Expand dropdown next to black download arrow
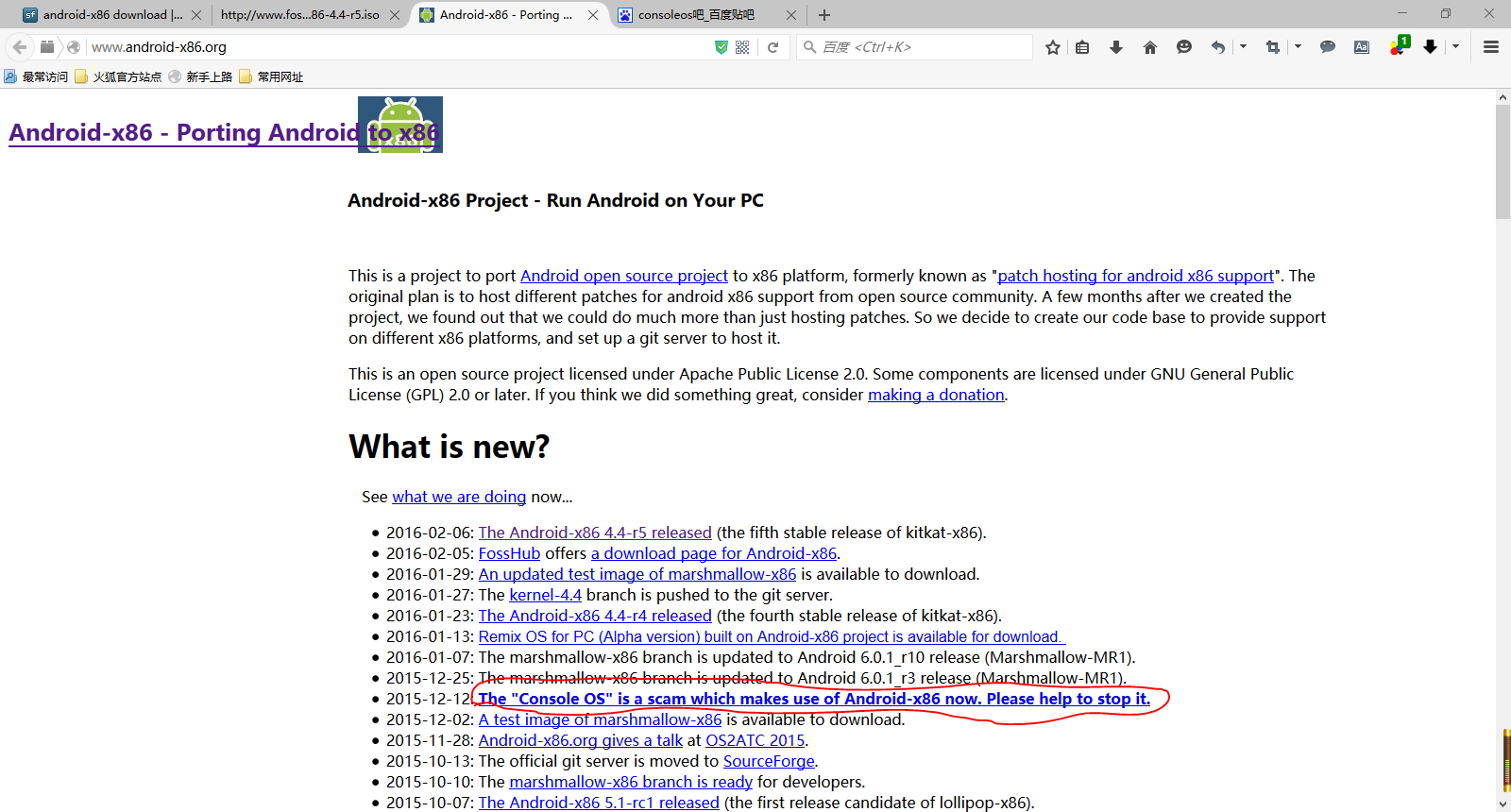This screenshot has height=812, width=1511. [1455, 47]
